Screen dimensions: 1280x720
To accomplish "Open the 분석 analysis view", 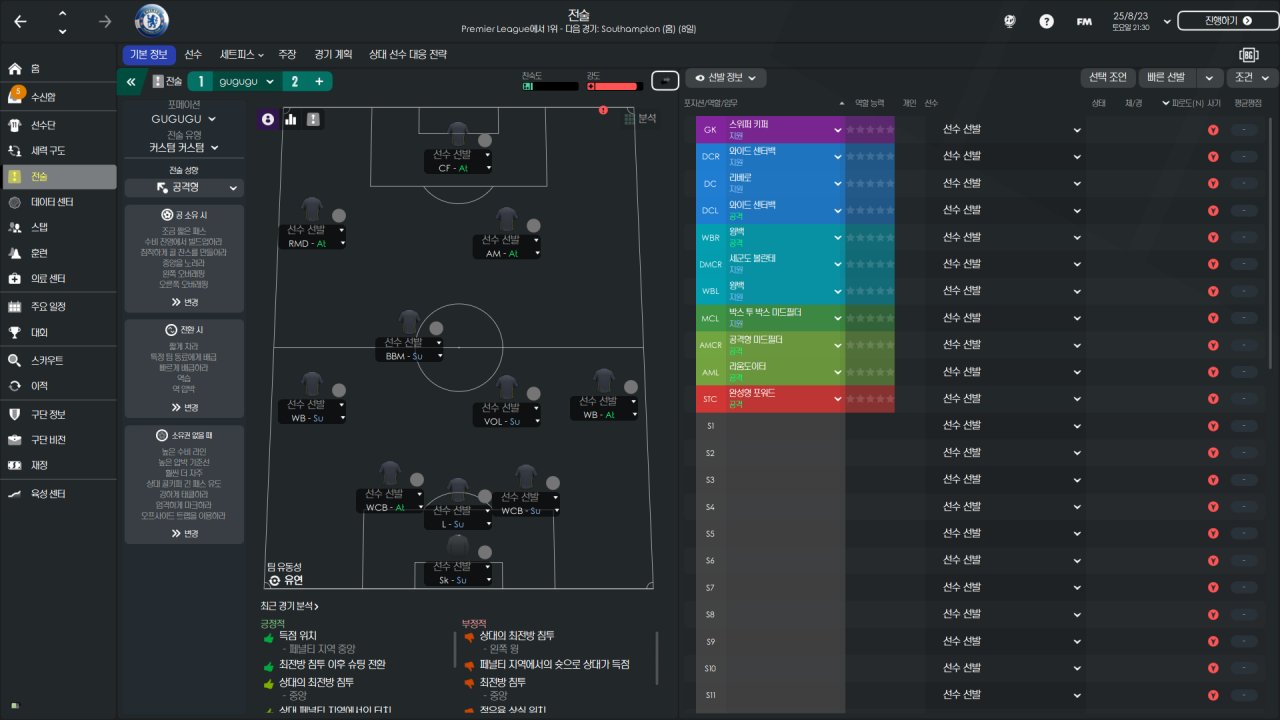I will click(640, 118).
